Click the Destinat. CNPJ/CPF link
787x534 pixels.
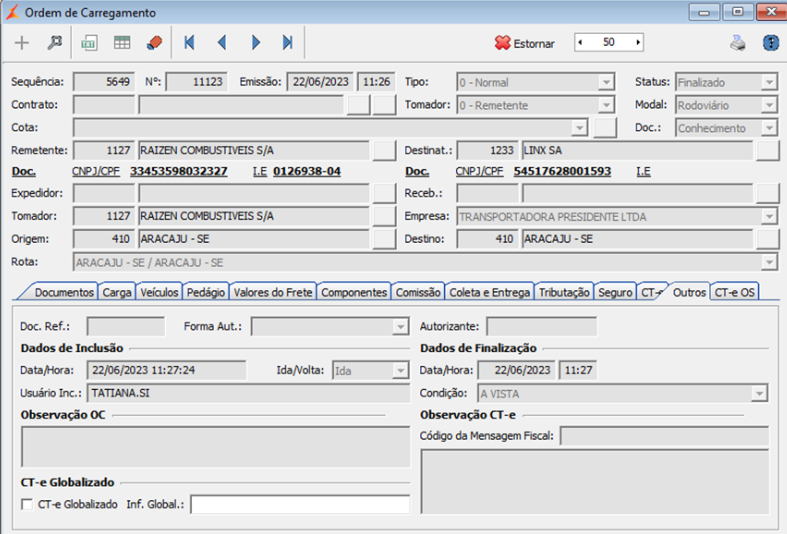click(479, 172)
